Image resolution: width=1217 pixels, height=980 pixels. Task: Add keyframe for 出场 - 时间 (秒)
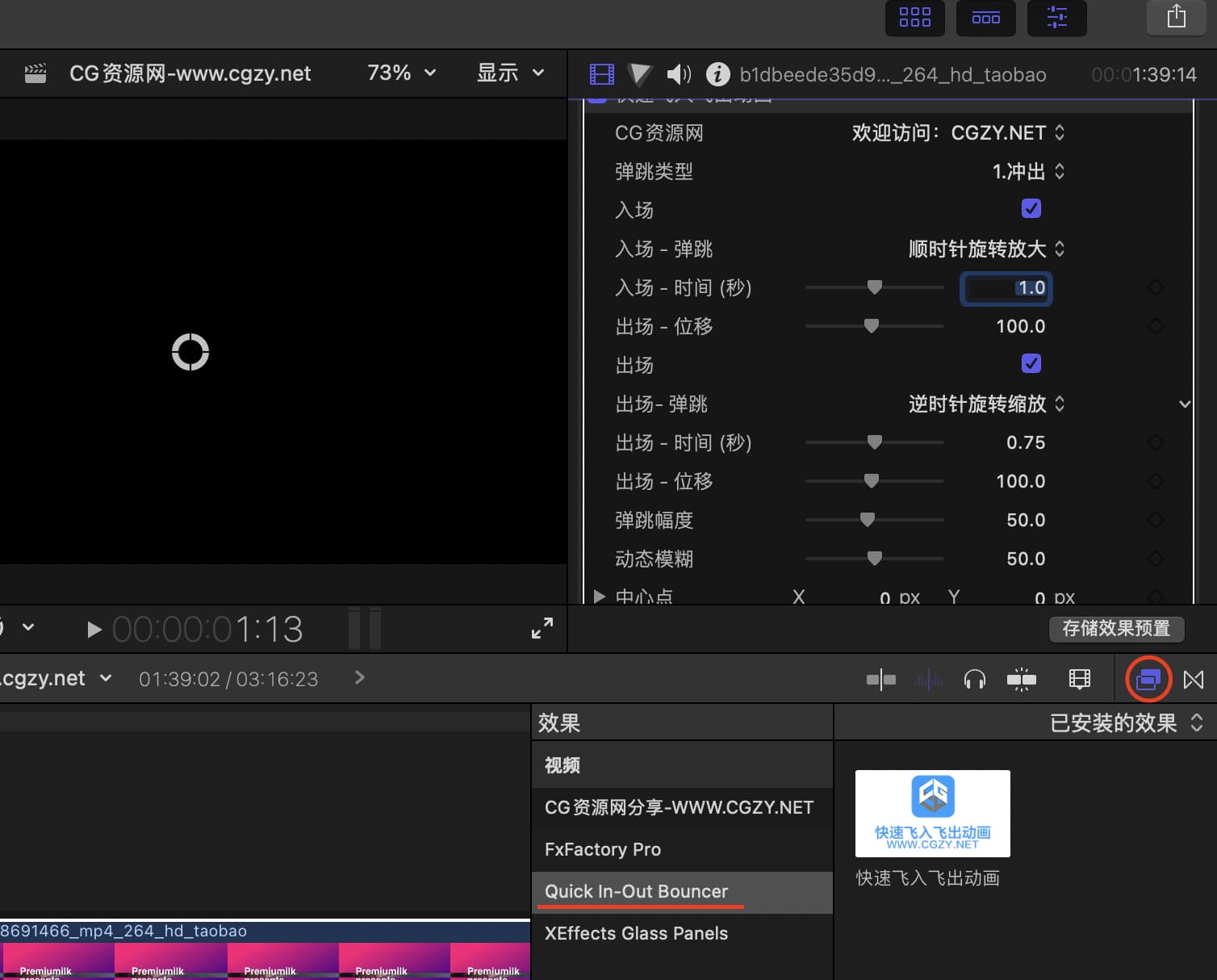[1156, 442]
